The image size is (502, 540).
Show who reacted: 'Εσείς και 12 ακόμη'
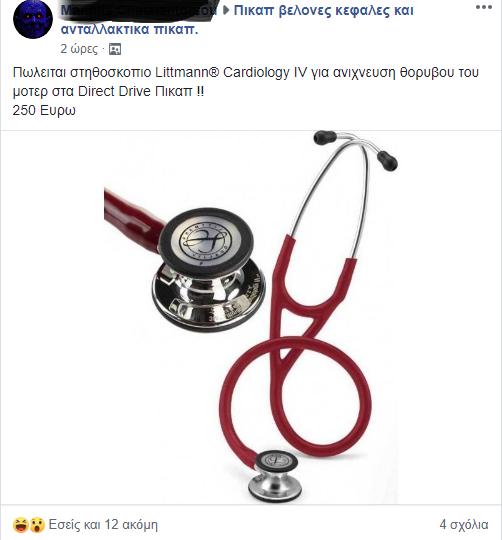(103, 525)
